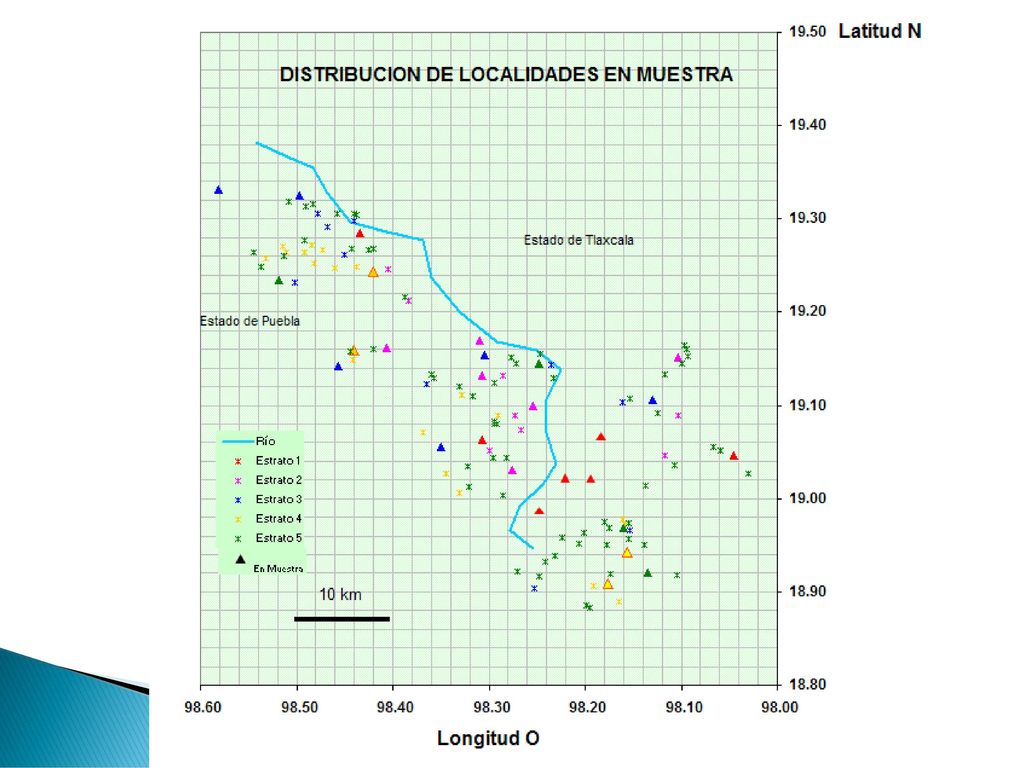
Task: Click latitude tick label 18.80
Action: [x=808, y=685]
